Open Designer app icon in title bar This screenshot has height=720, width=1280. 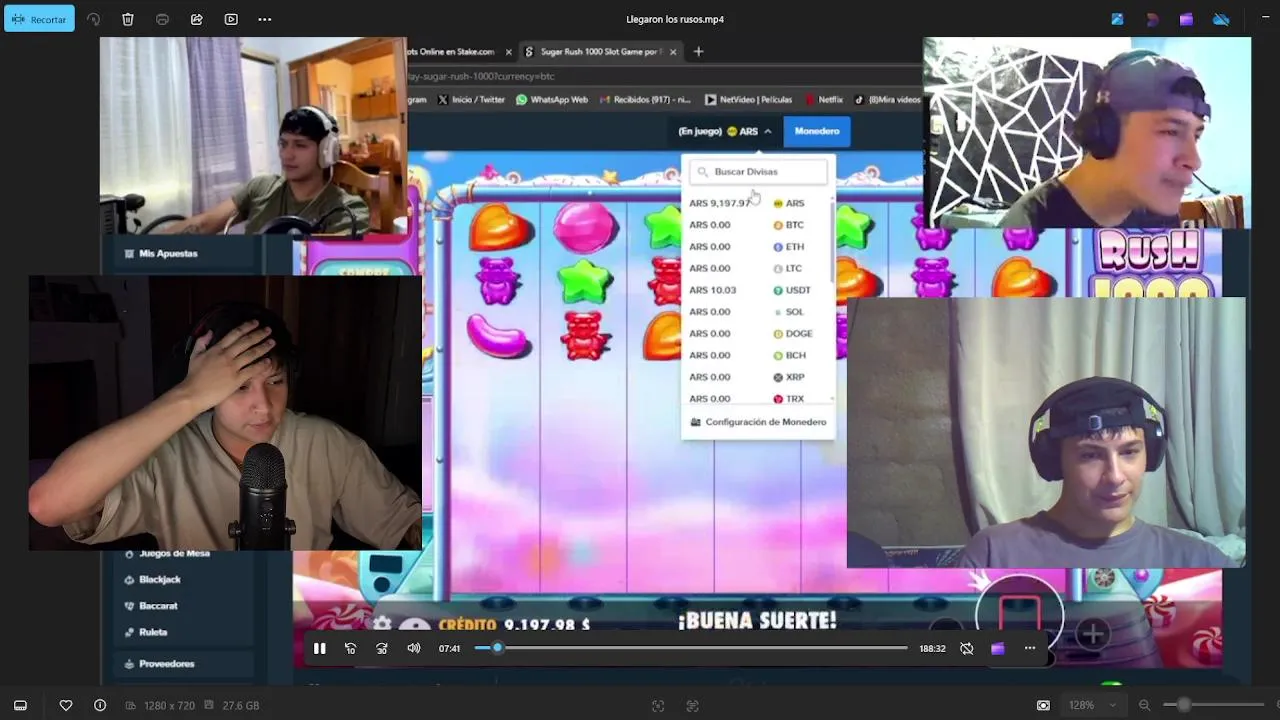click(x=1152, y=19)
